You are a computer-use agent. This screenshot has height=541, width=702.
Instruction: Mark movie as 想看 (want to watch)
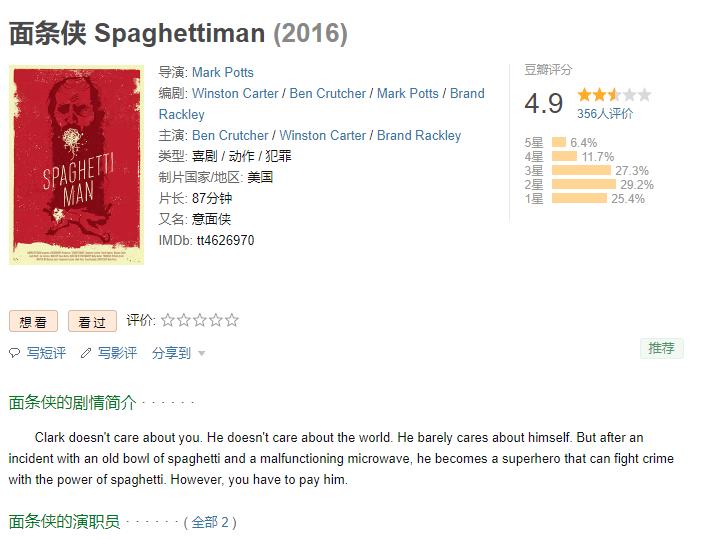(33, 321)
